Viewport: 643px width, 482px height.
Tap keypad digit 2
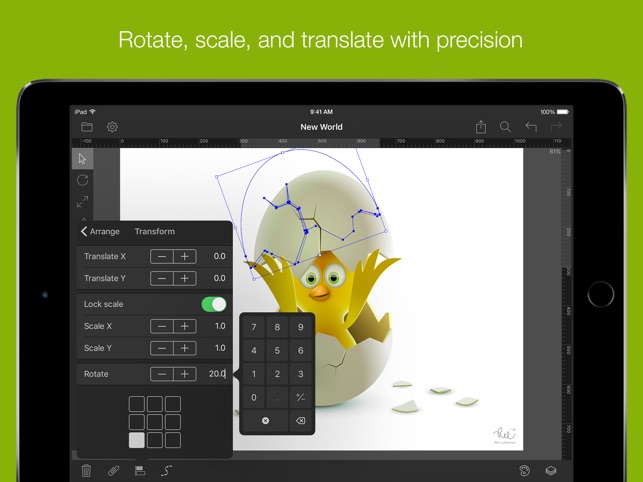[277, 374]
